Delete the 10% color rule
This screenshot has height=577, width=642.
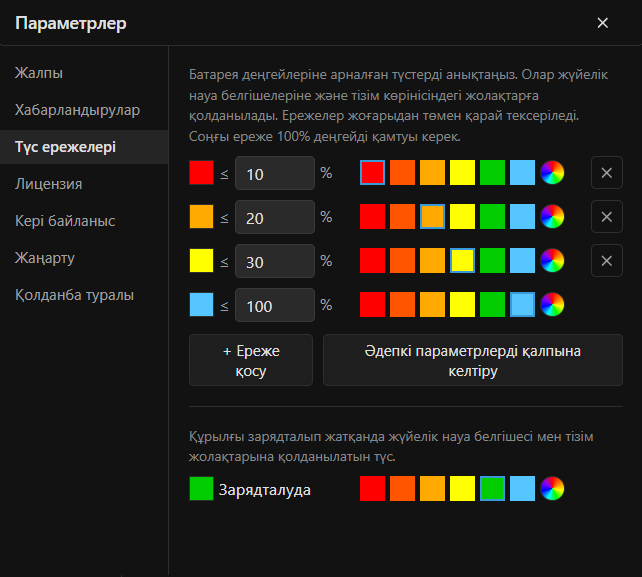(x=607, y=173)
